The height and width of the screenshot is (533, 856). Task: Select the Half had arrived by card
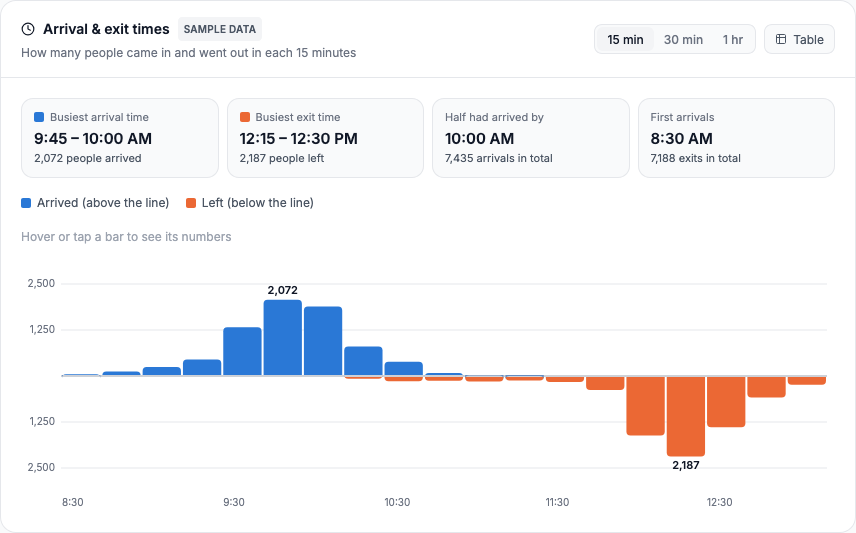pos(531,138)
